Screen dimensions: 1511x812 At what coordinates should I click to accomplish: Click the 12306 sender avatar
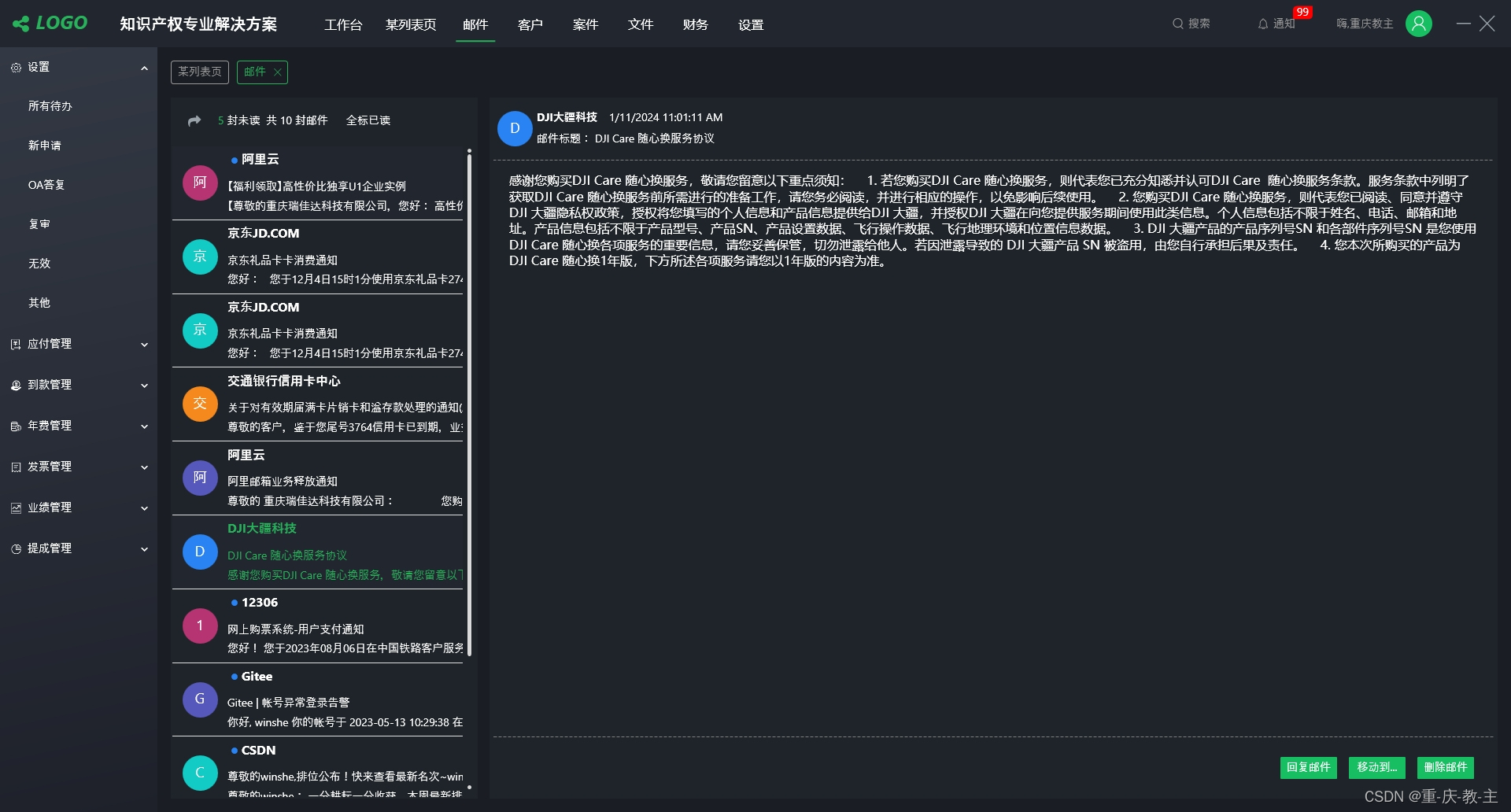(200, 626)
